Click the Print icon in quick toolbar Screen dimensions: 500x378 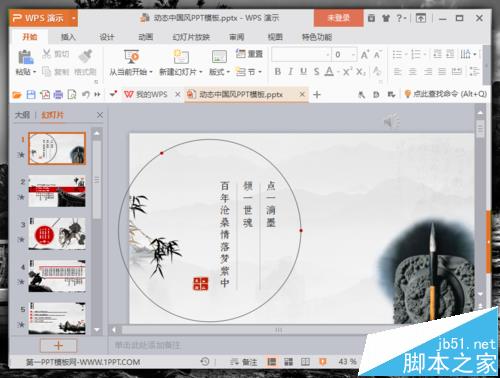58,95
